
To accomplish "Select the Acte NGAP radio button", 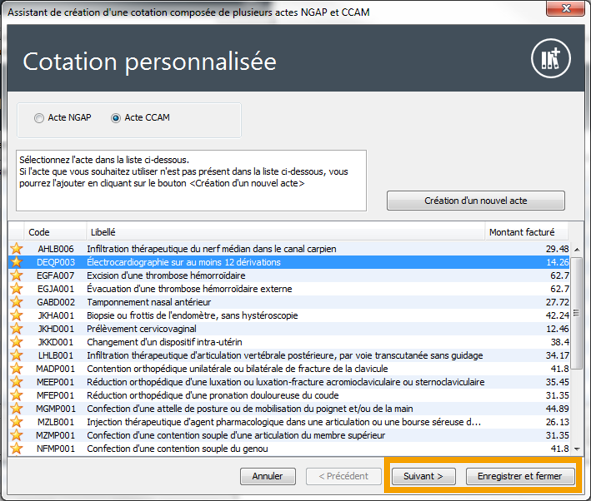I will 39,118.
